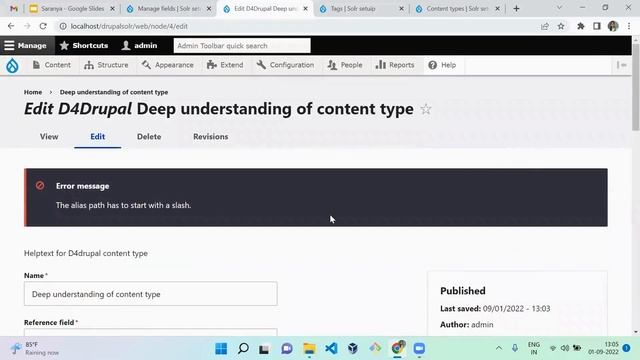The width and height of the screenshot is (640, 360).
Task: Focus the Admin Toolbar quick search field
Action: 242,46
